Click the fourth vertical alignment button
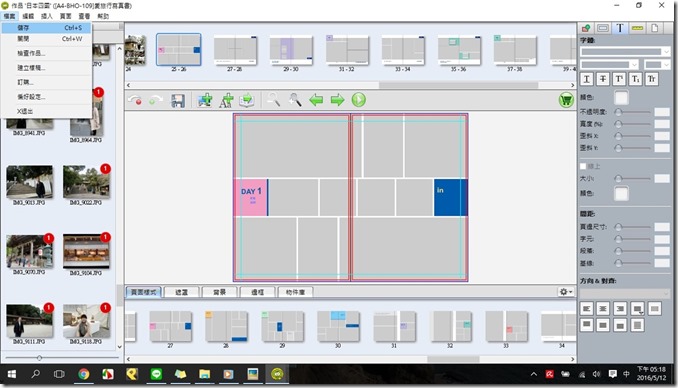Viewport: 678px width, 388px height. tap(637, 324)
